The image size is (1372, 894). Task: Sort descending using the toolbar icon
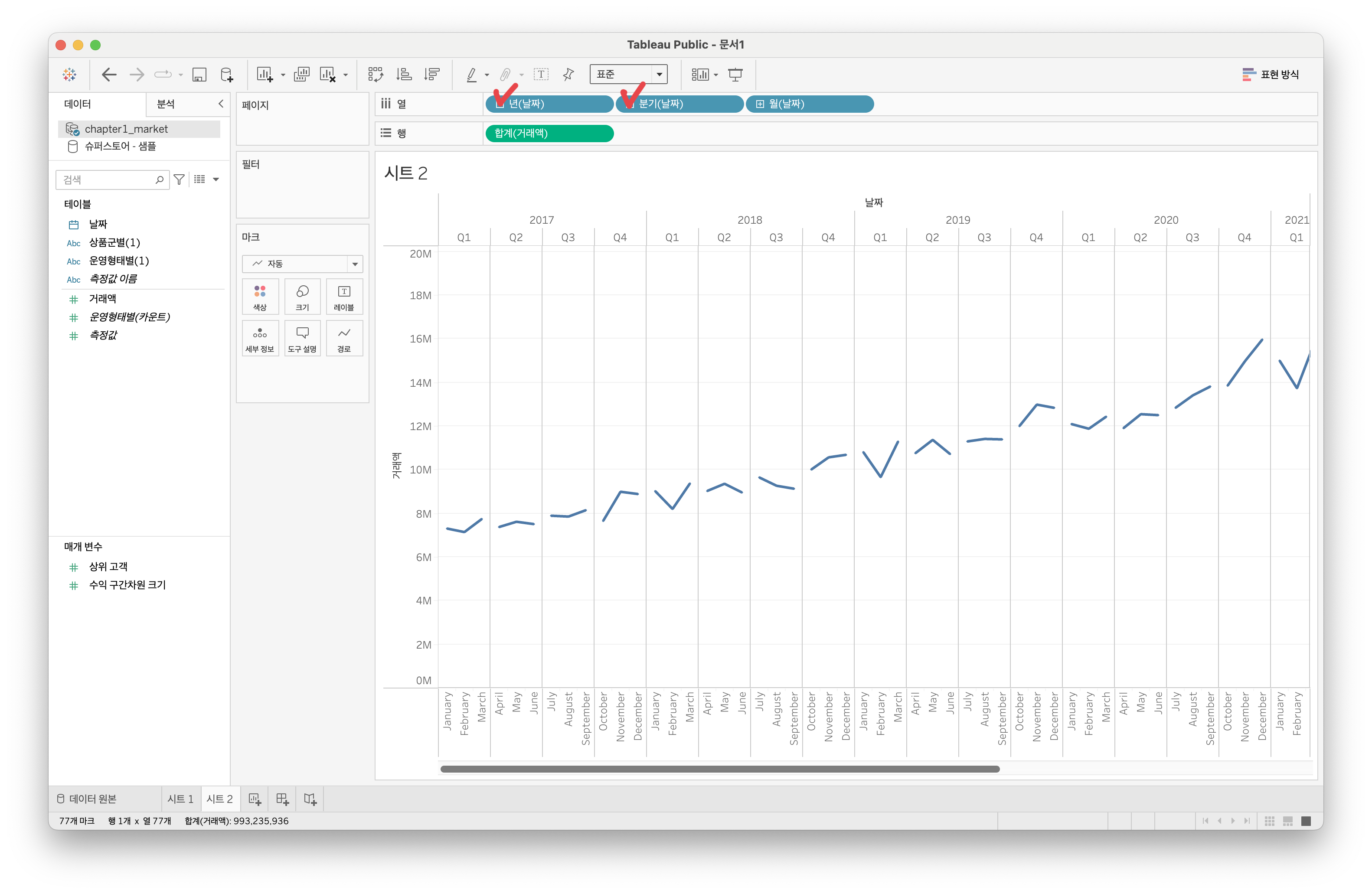tap(432, 75)
